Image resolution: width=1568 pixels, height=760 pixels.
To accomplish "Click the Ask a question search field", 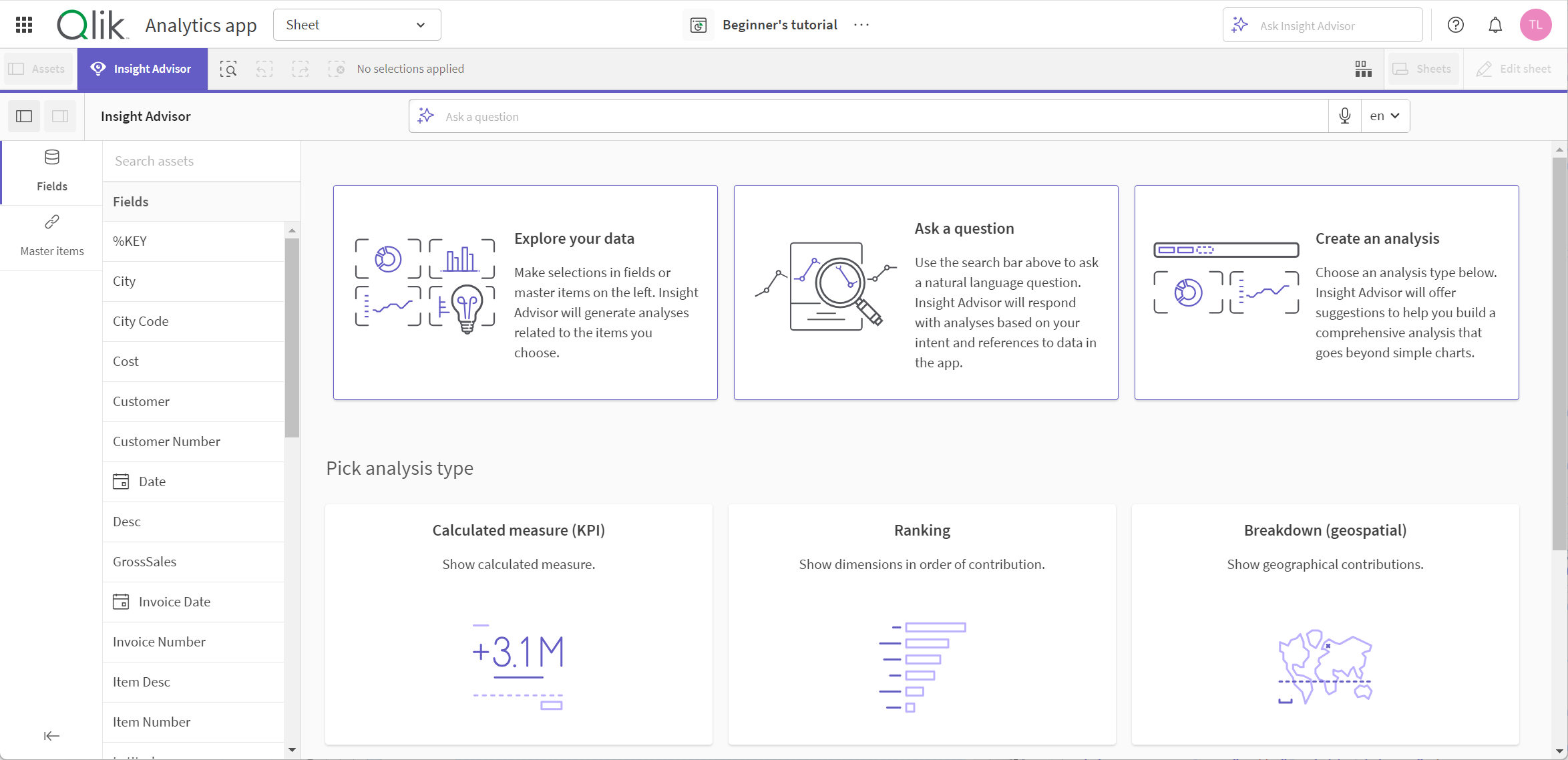I will (x=880, y=115).
